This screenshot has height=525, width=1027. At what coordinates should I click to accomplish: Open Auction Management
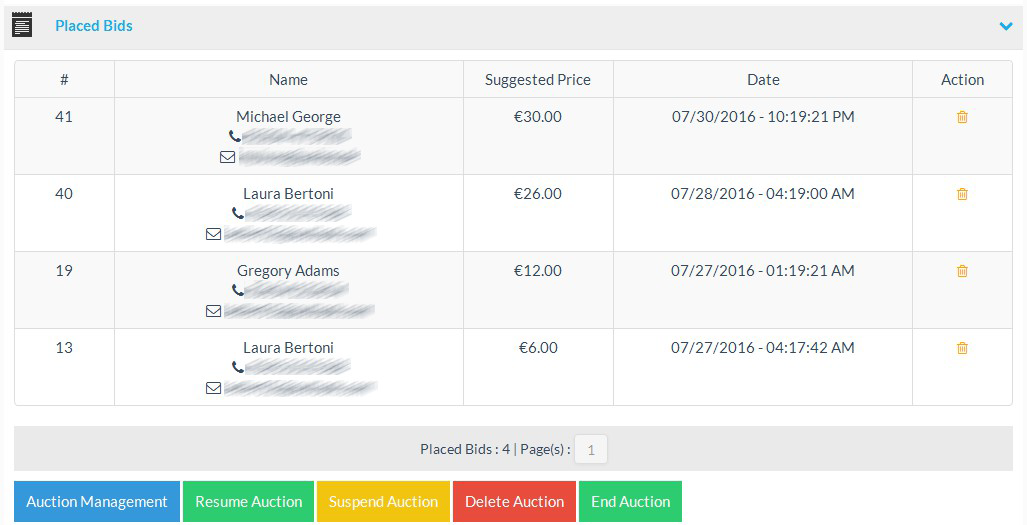pos(97,502)
